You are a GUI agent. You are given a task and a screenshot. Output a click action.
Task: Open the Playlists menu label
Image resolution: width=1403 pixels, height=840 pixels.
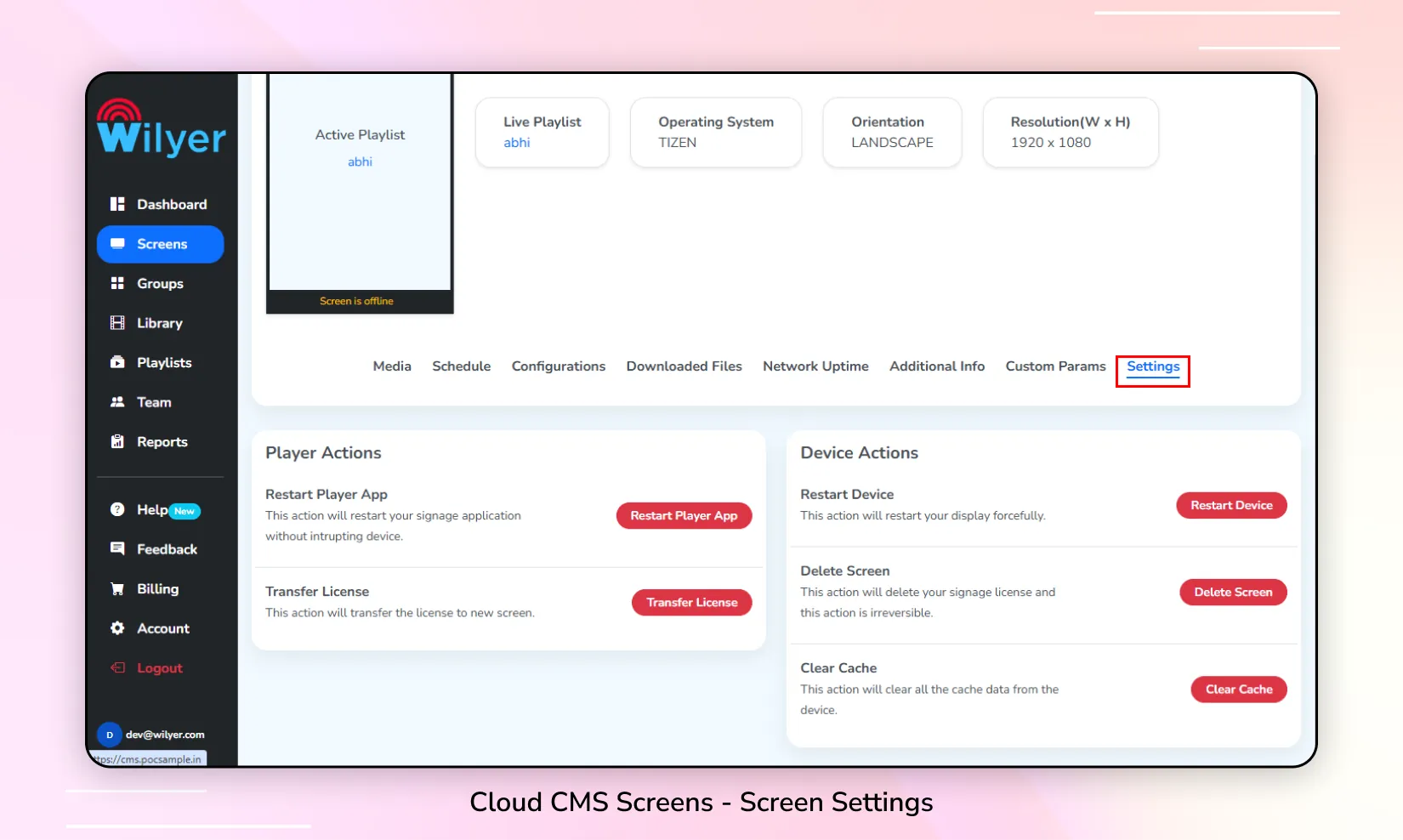(164, 362)
